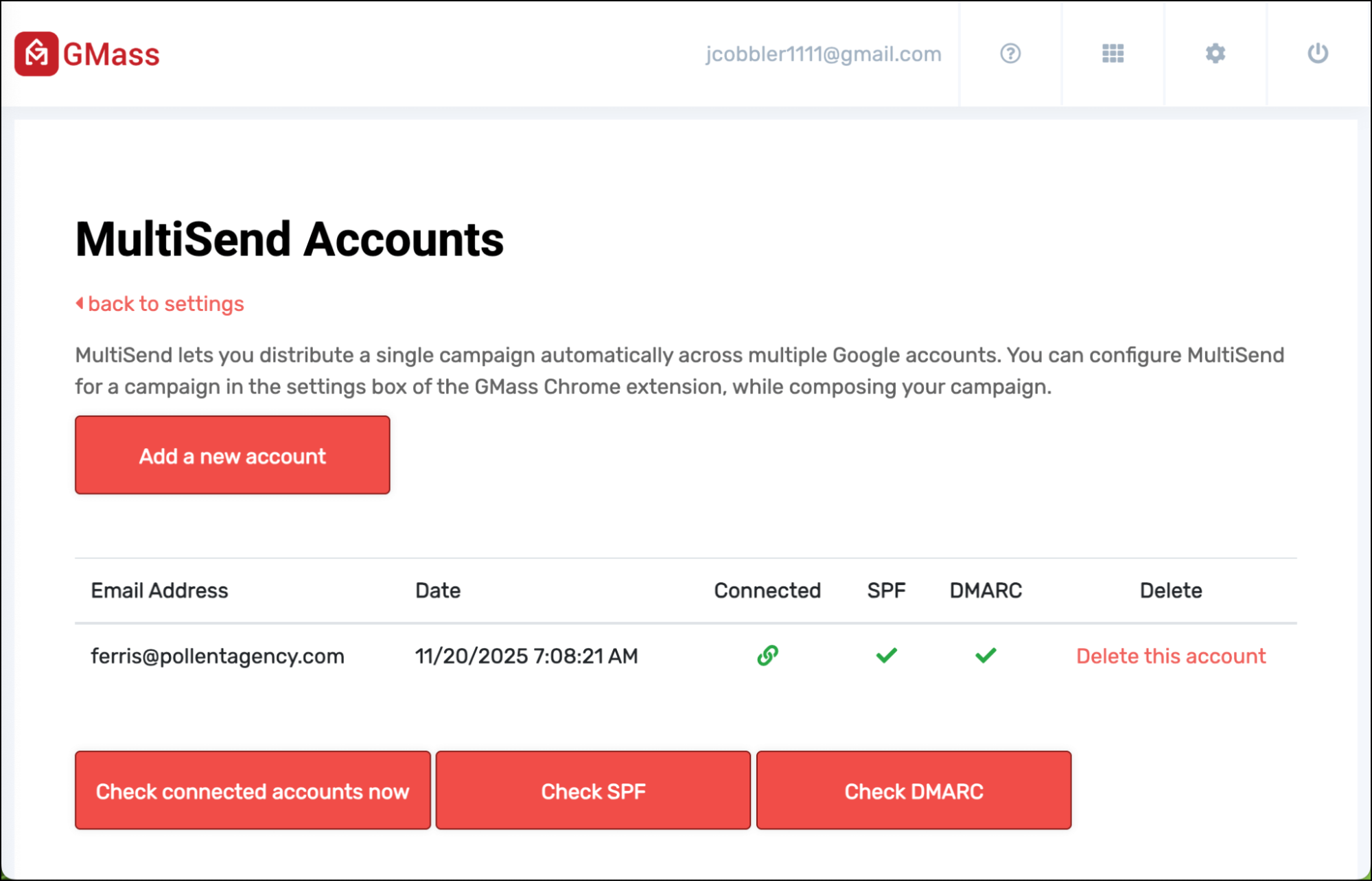The height and width of the screenshot is (881, 1372).
Task: Click the Email Address column header
Action: [x=159, y=591]
